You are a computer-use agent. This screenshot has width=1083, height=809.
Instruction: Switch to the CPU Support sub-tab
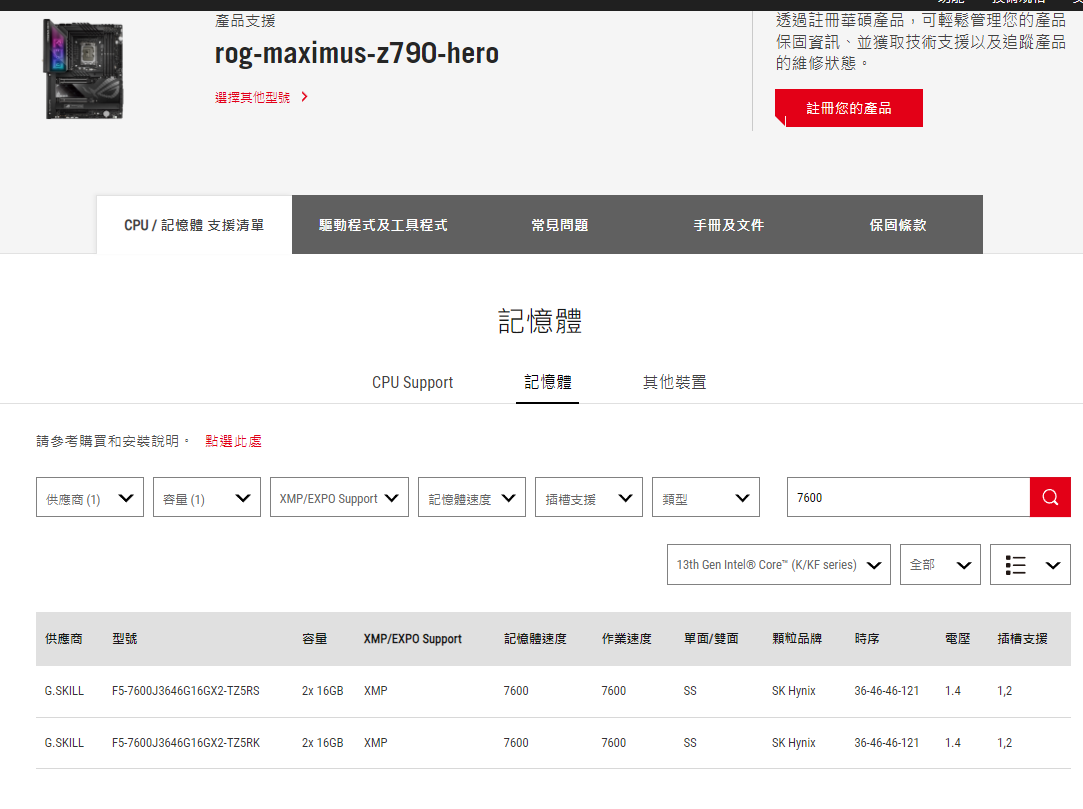coord(412,382)
